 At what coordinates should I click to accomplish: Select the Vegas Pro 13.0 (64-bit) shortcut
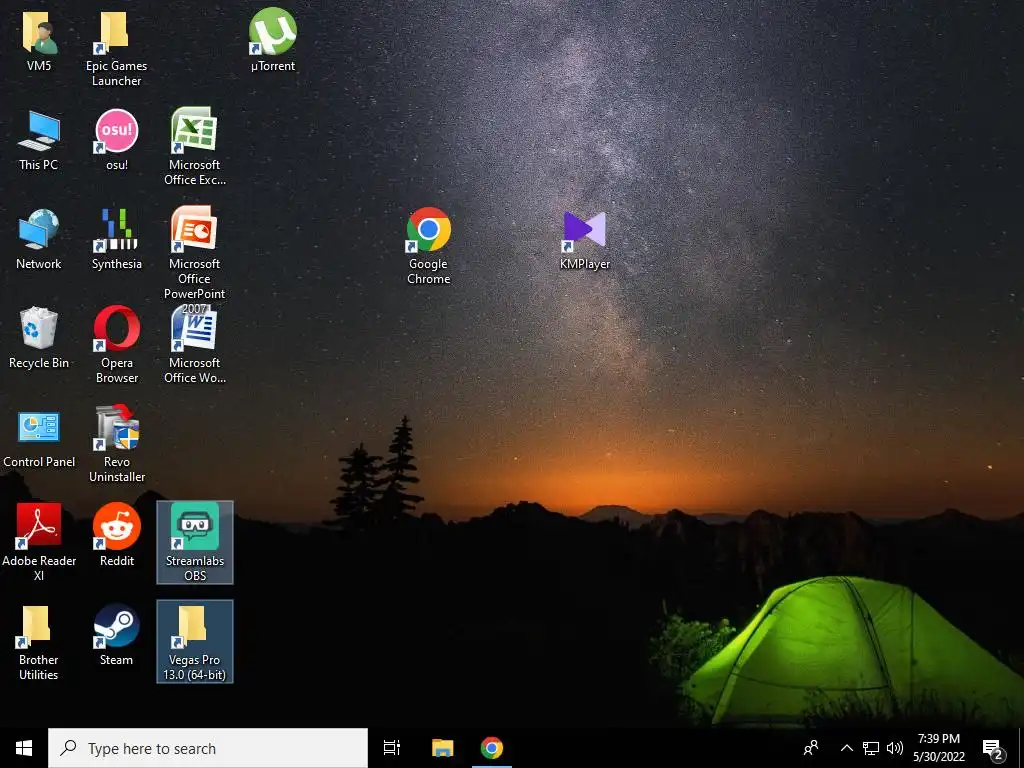click(195, 641)
